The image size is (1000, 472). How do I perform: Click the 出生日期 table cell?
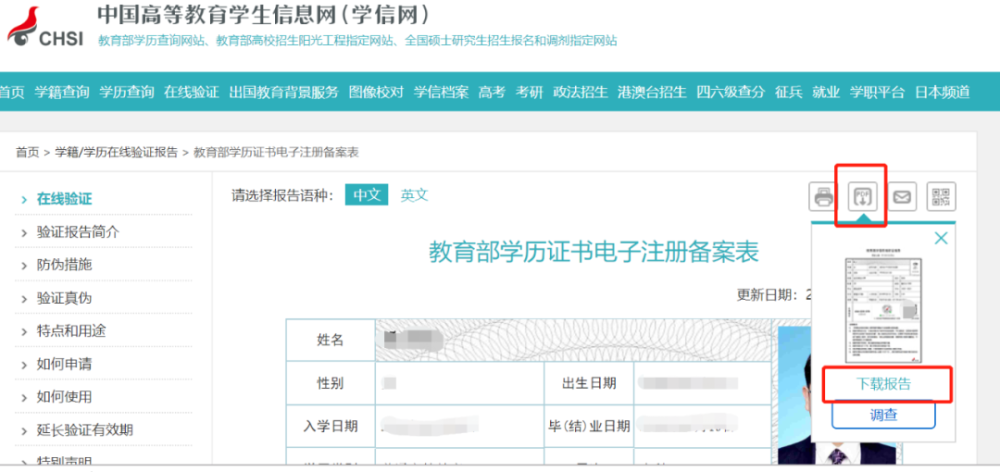click(589, 383)
